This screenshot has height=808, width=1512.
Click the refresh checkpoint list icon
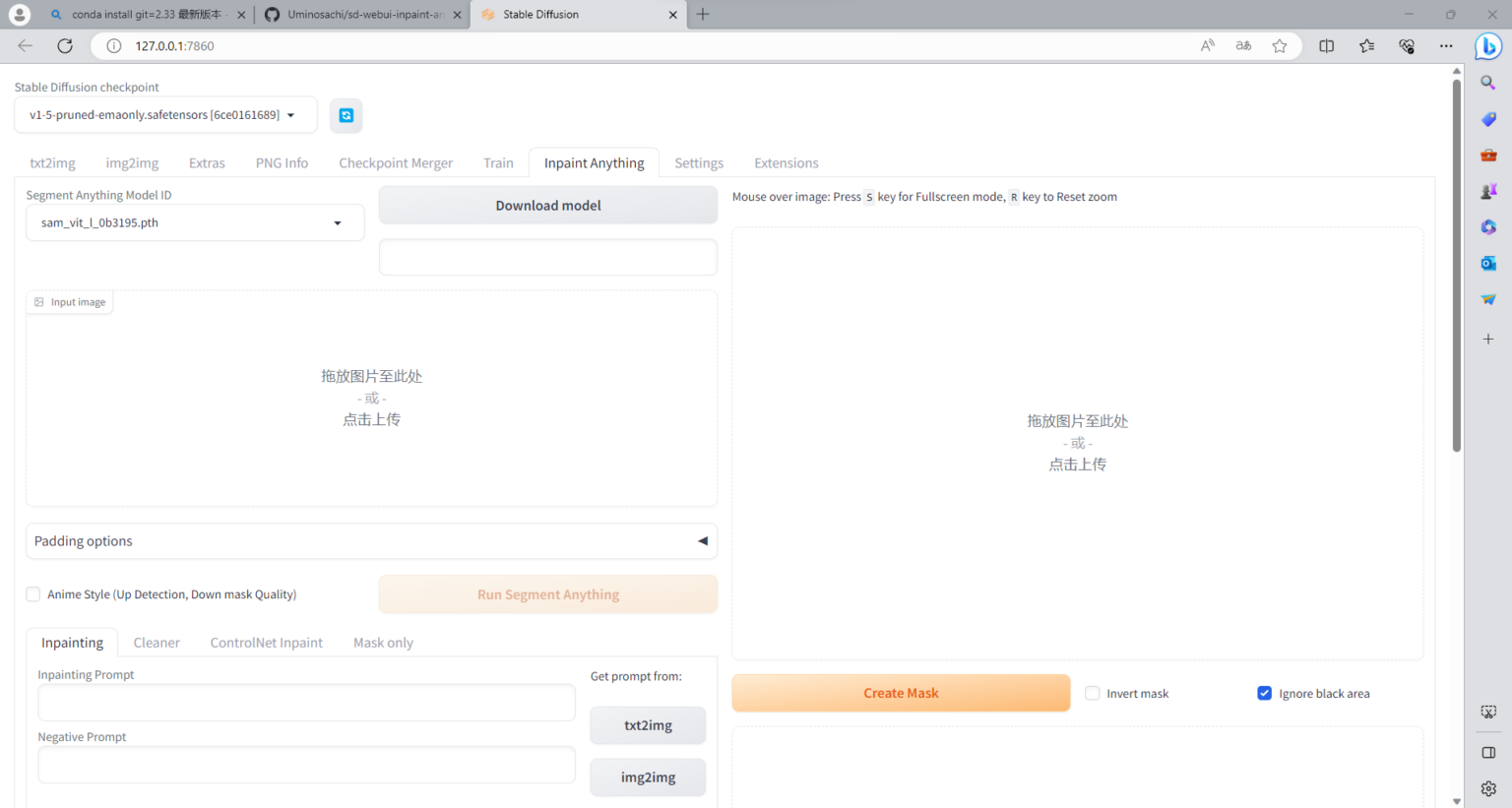click(x=346, y=115)
